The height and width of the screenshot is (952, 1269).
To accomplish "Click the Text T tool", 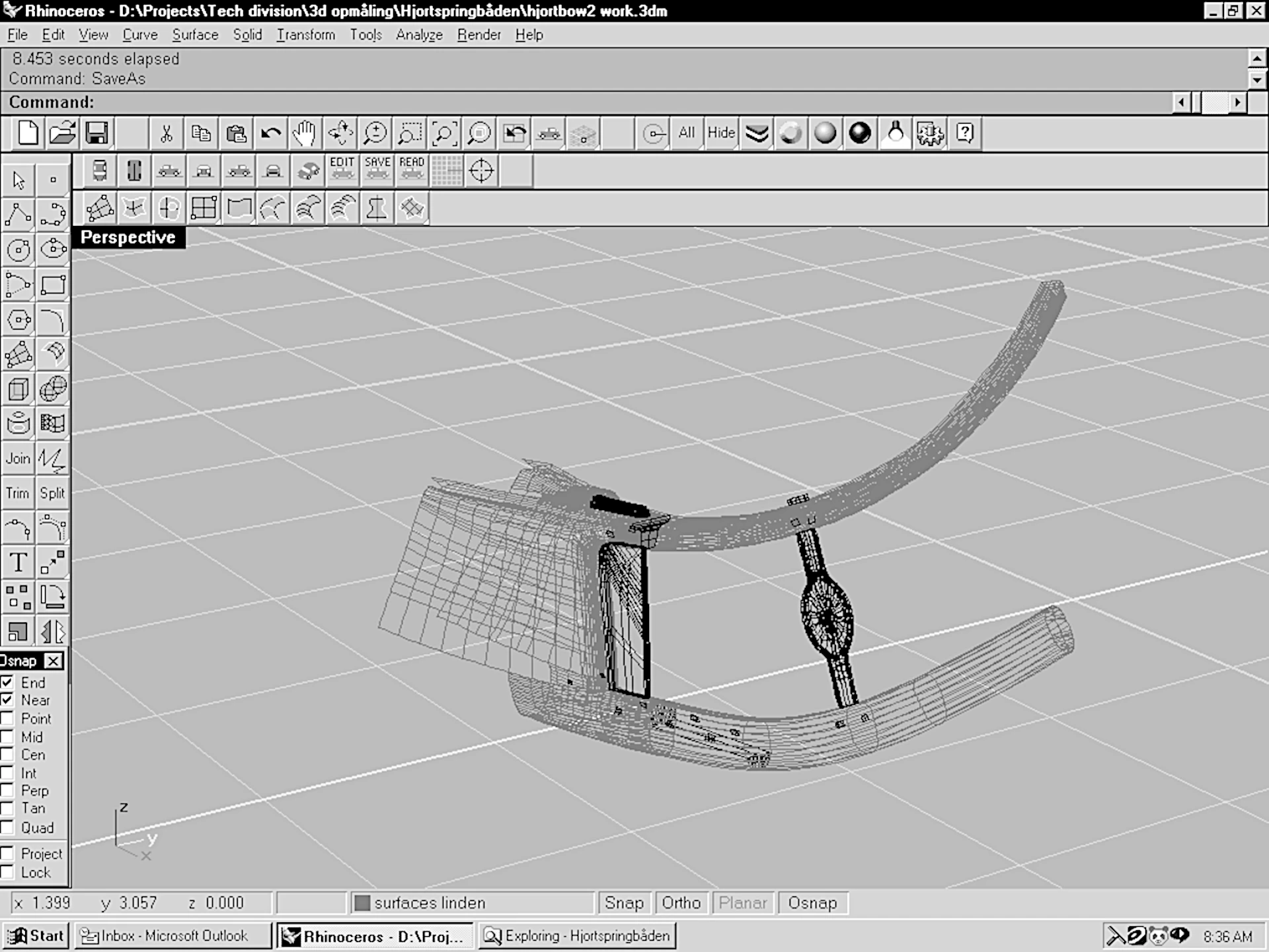I will 19,563.
